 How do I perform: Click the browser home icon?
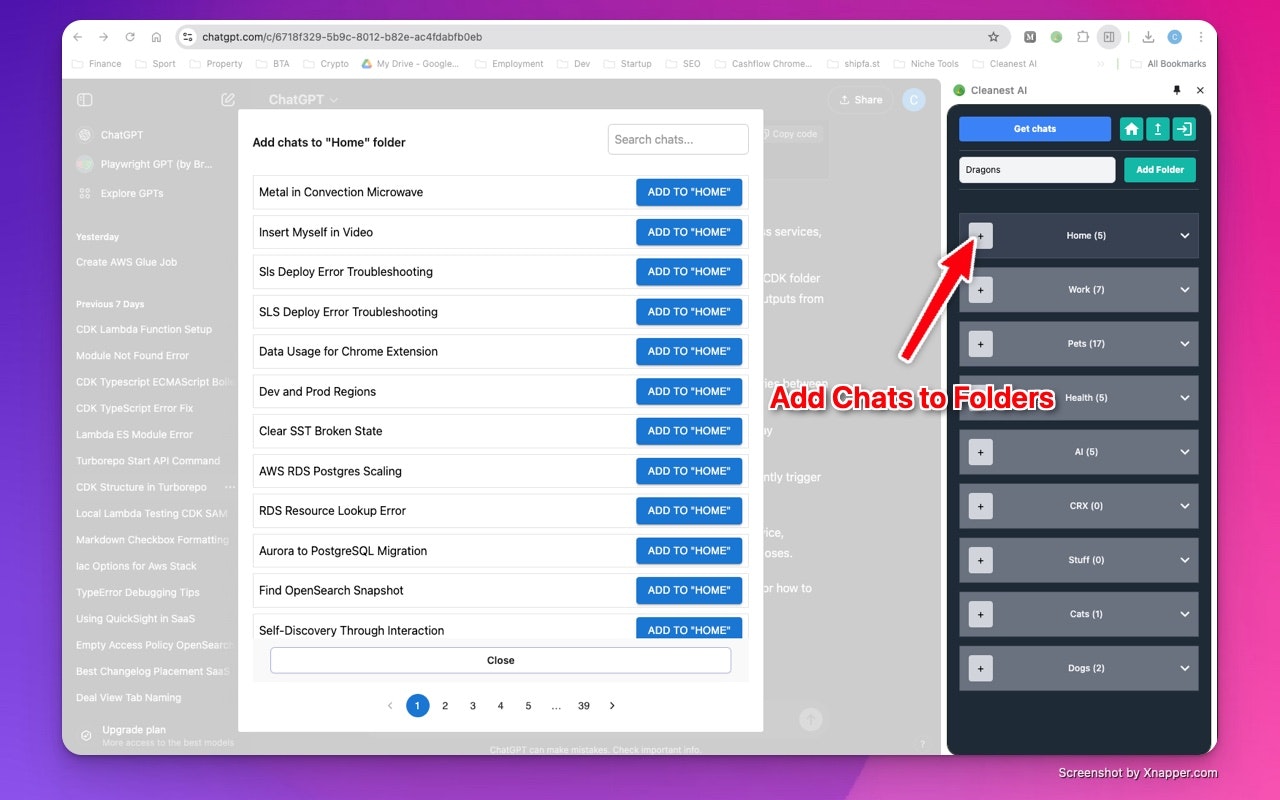pyautogui.click(x=156, y=37)
